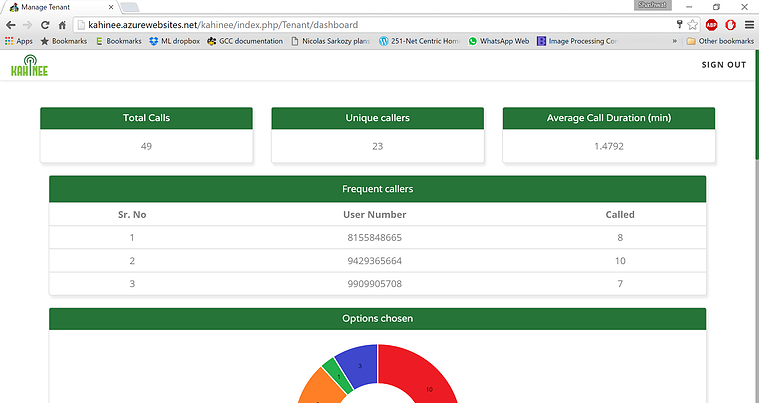Open the Chrome hamburger menu
Screen dimensions: 759x403
click(749, 25)
